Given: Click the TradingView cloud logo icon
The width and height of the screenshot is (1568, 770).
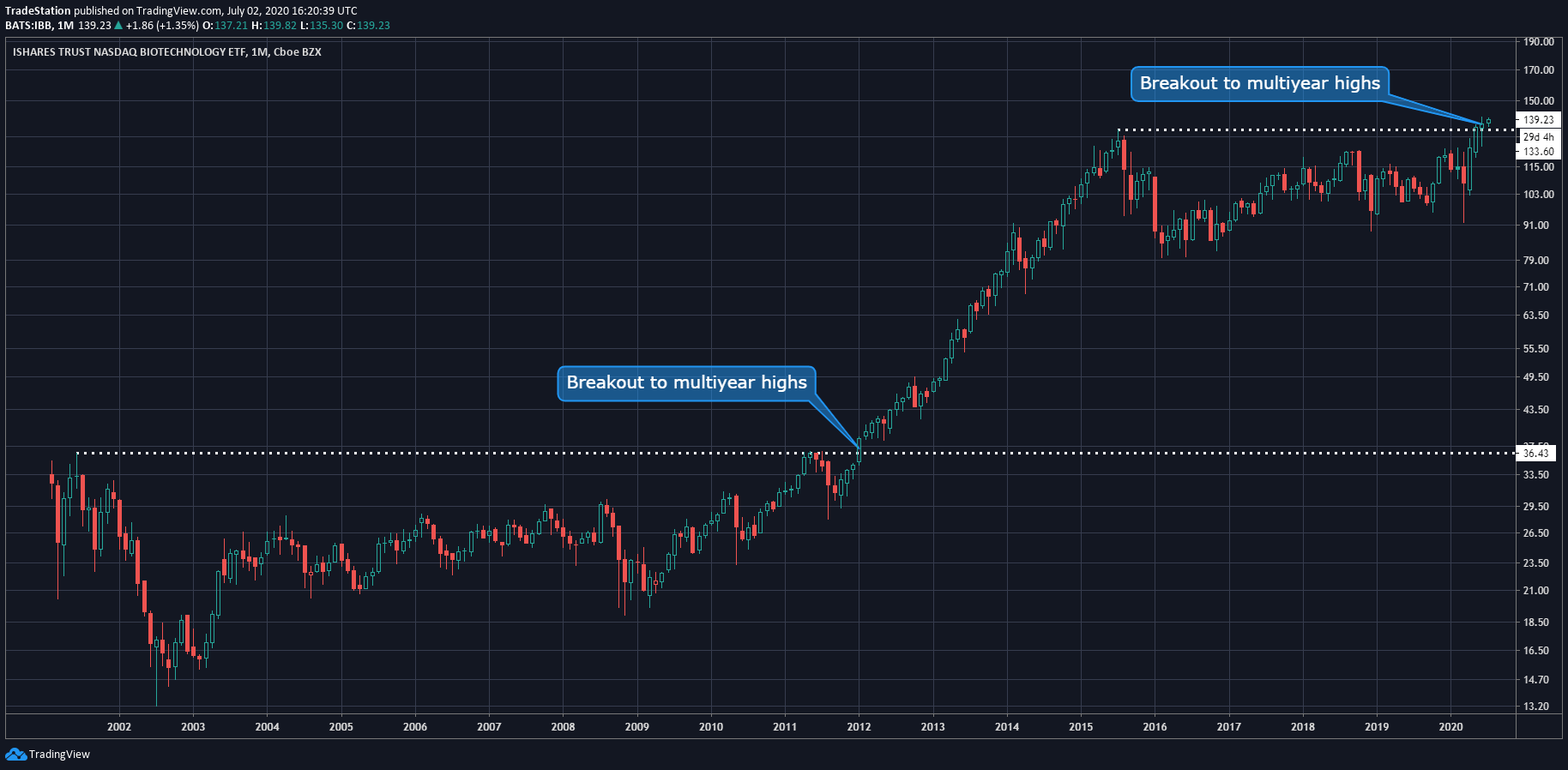Looking at the screenshot, I should [15, 755].
